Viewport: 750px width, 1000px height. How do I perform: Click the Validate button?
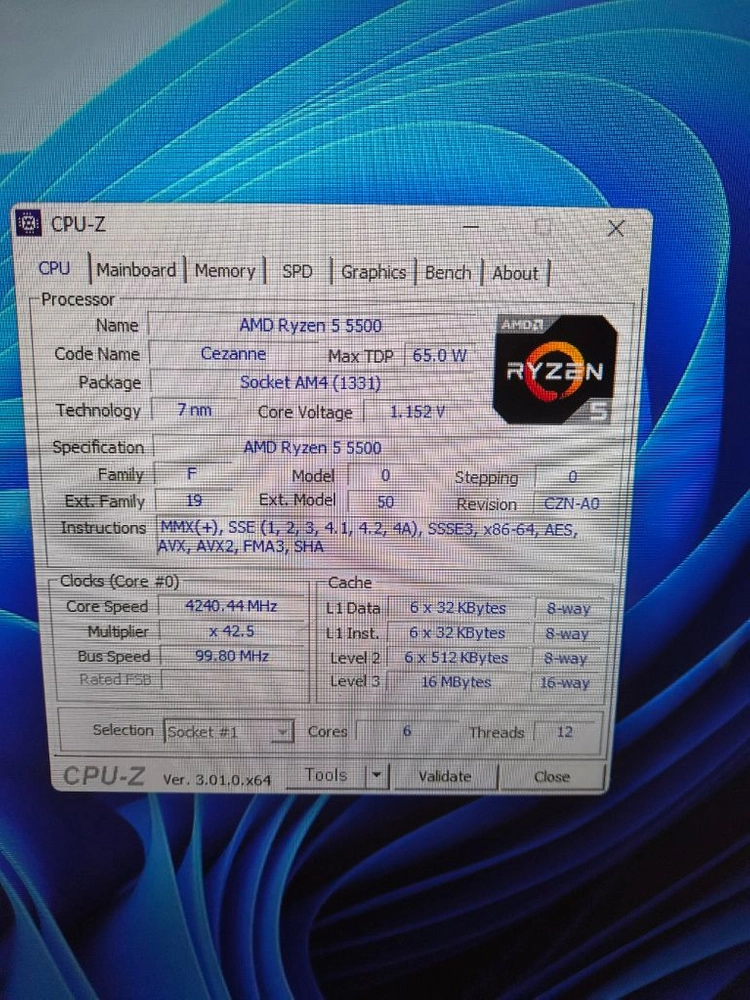click(x=445, y=776)
